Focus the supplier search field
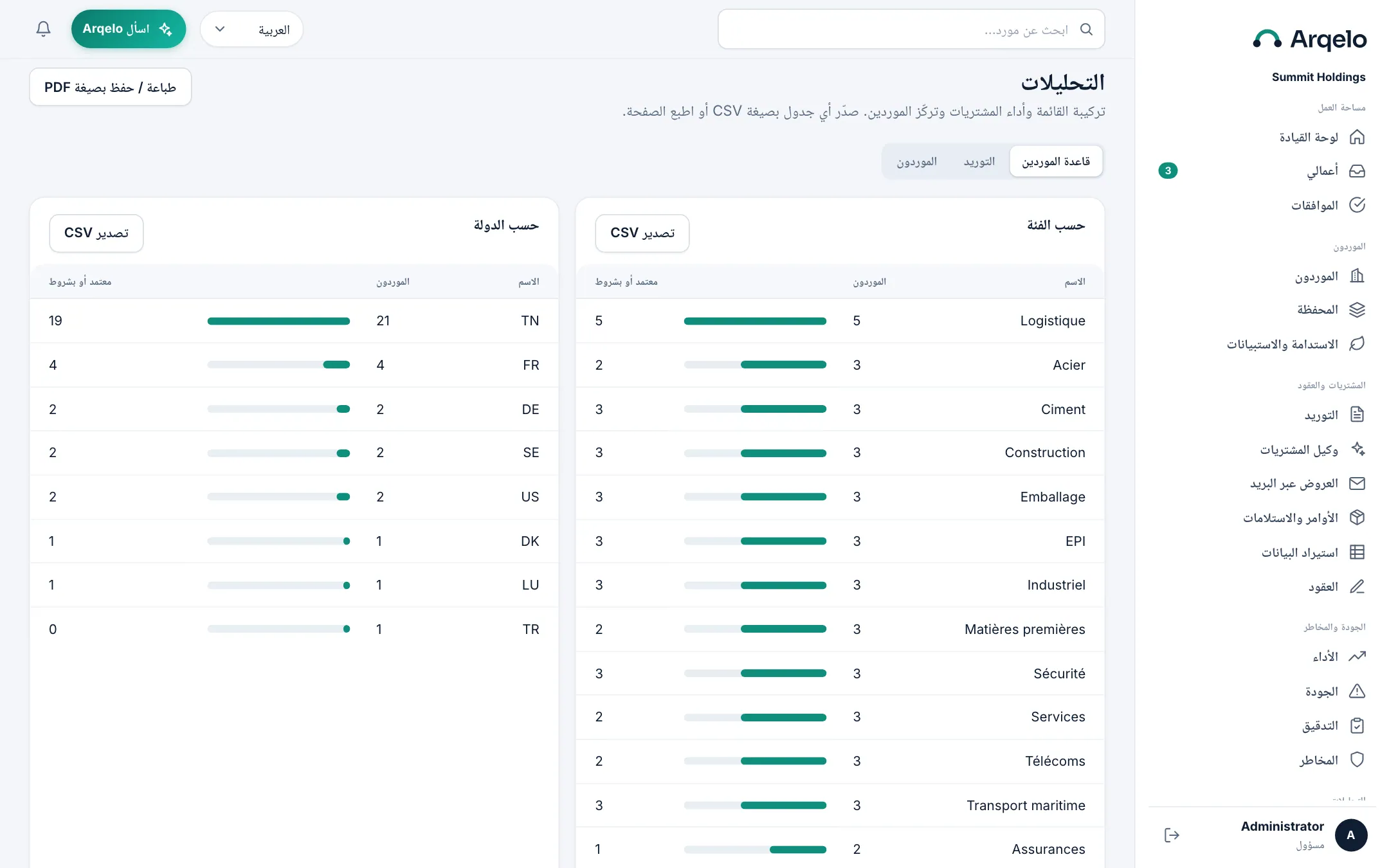1389x868 pixels. (911, 30)
